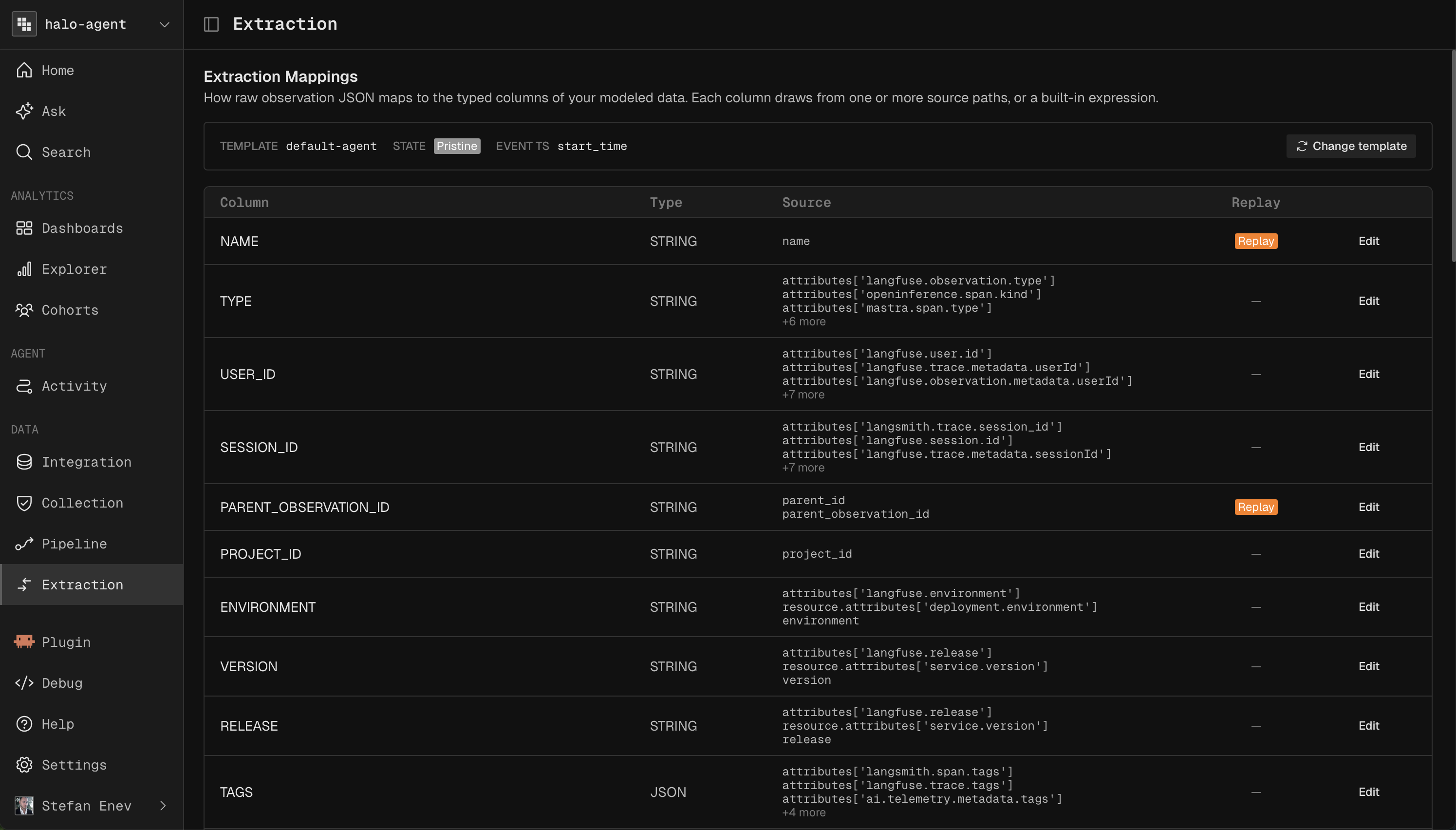
Task: Click Replay for the NAME column
Action: 1255,241
